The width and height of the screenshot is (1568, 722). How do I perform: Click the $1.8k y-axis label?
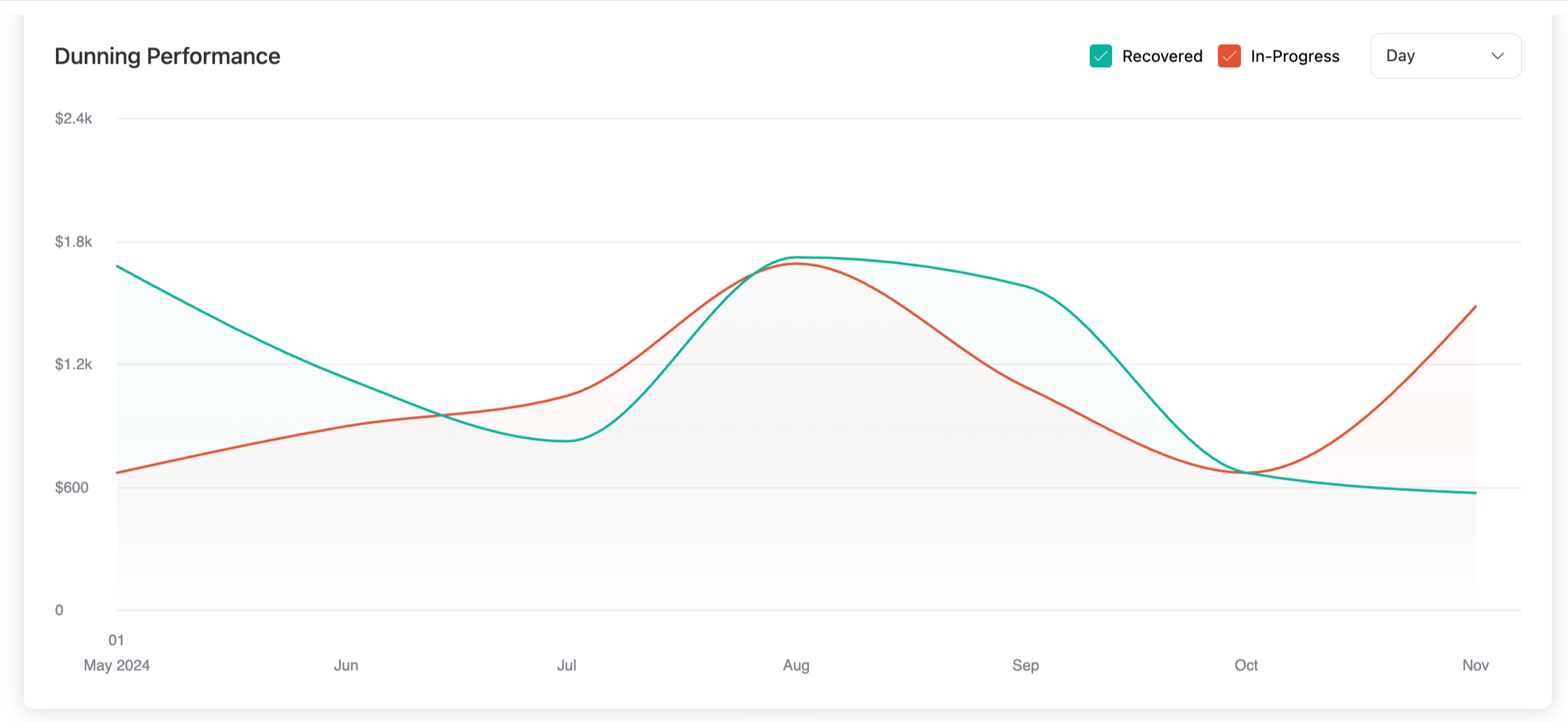point(74,242)
